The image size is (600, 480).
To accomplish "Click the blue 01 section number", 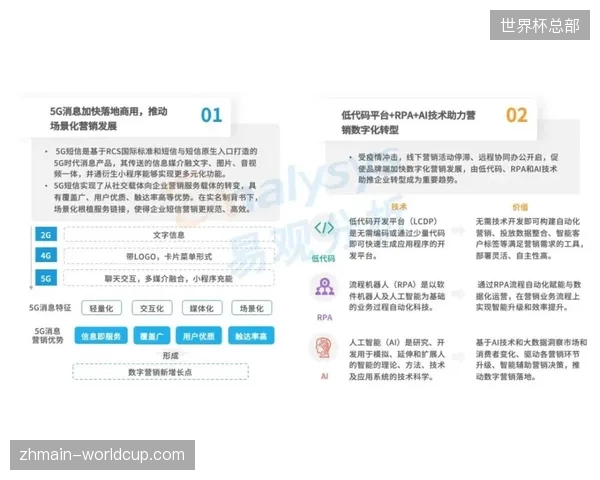I will (x=211, y=115).
